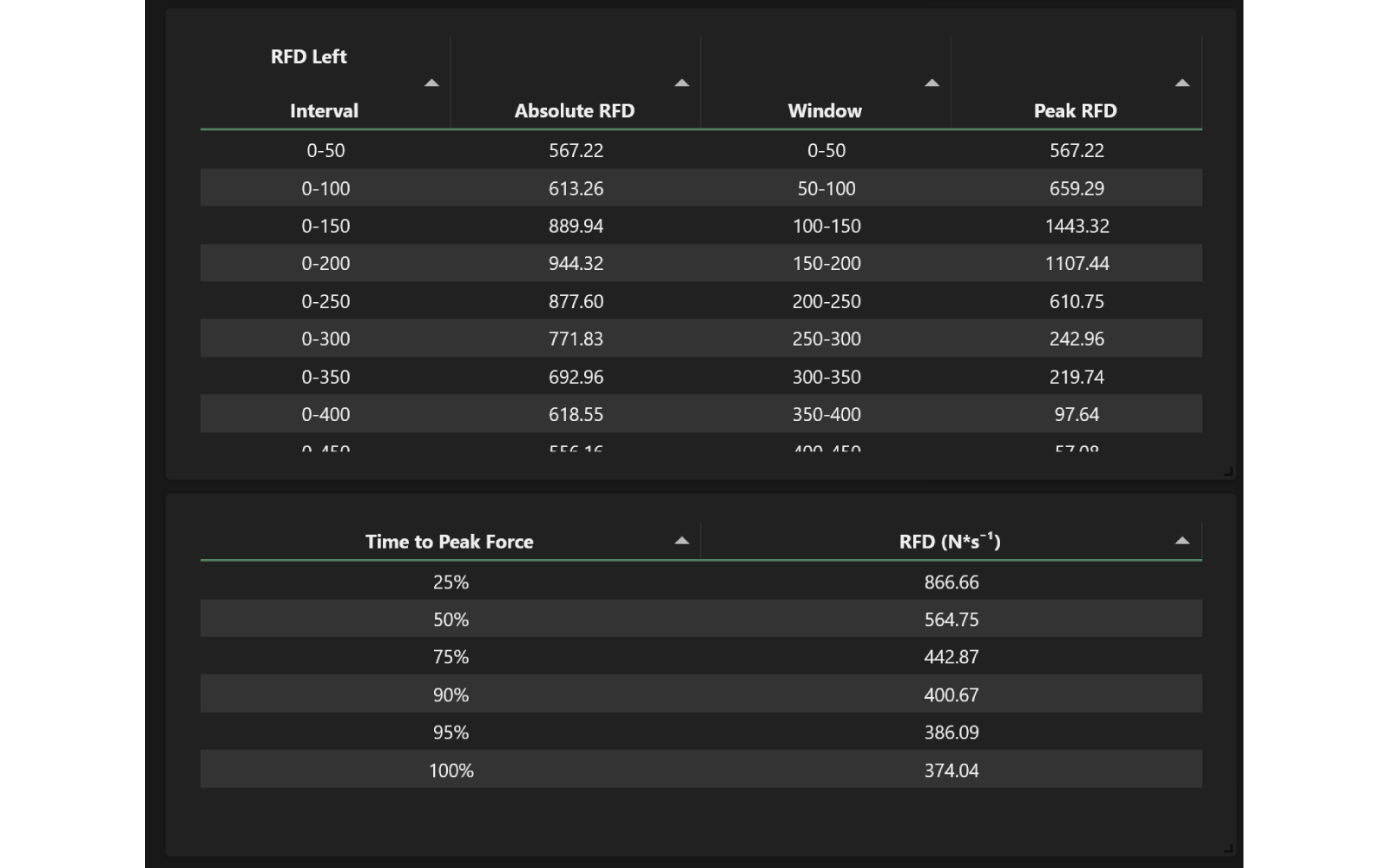Click the Time to Peak Force sort arrow
Viewport: 1389px width, 868px height.
coord(681,541)
